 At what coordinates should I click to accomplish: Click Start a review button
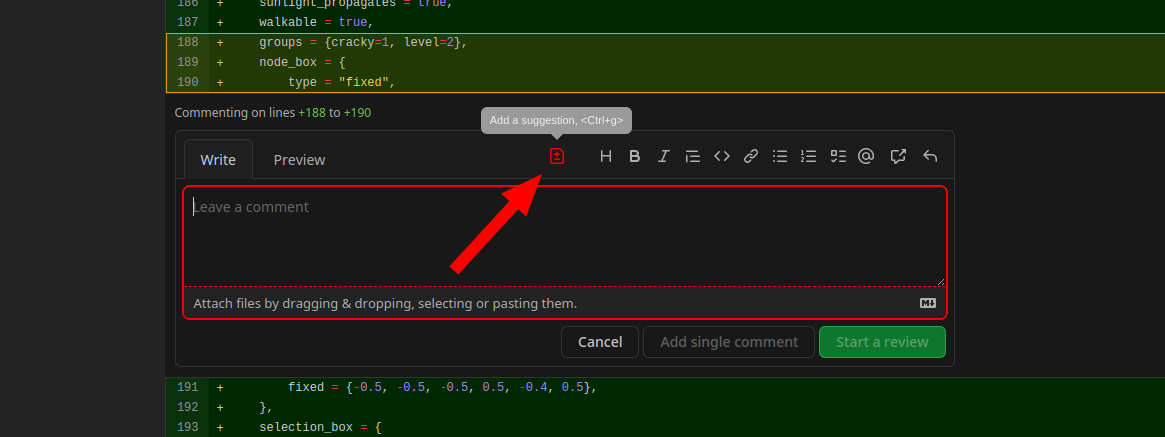[x=882, y=342]
